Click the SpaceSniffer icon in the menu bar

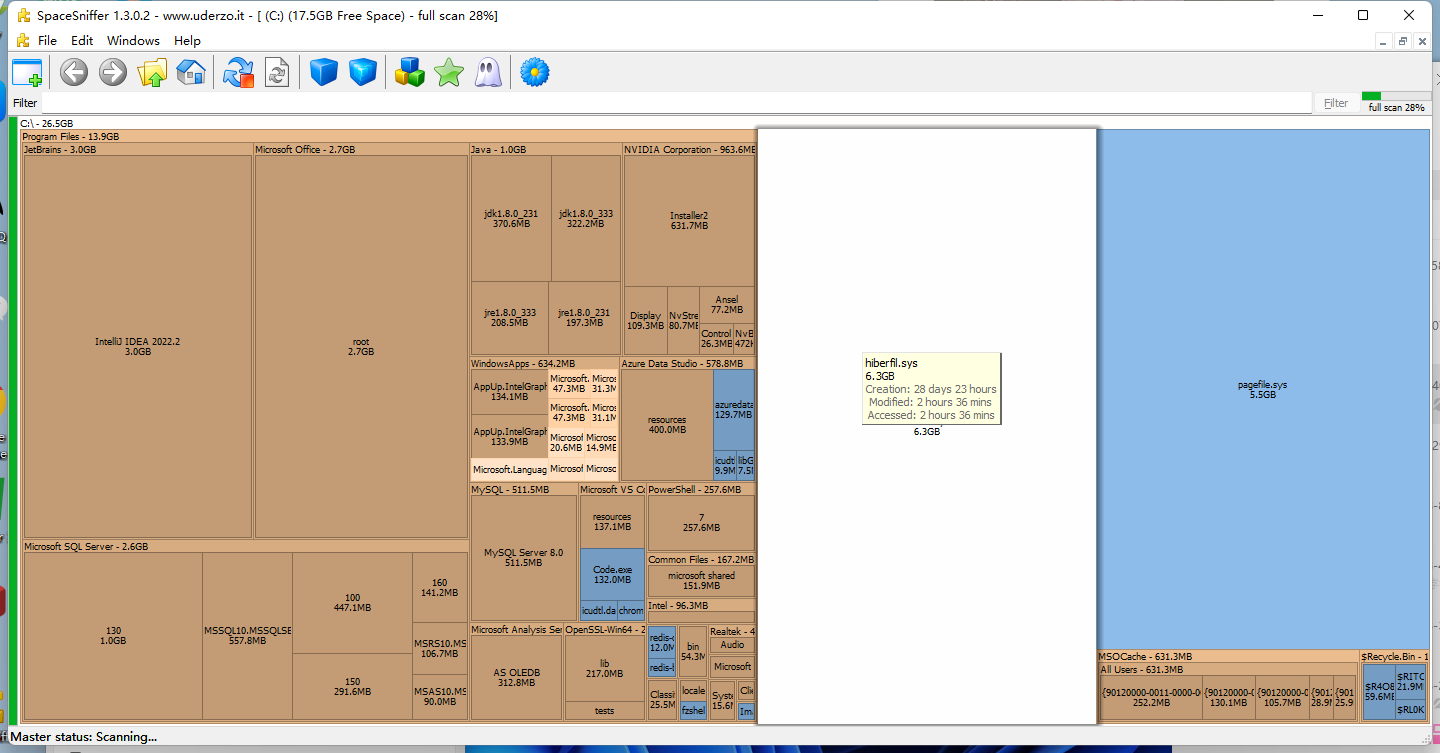point(23,40)
